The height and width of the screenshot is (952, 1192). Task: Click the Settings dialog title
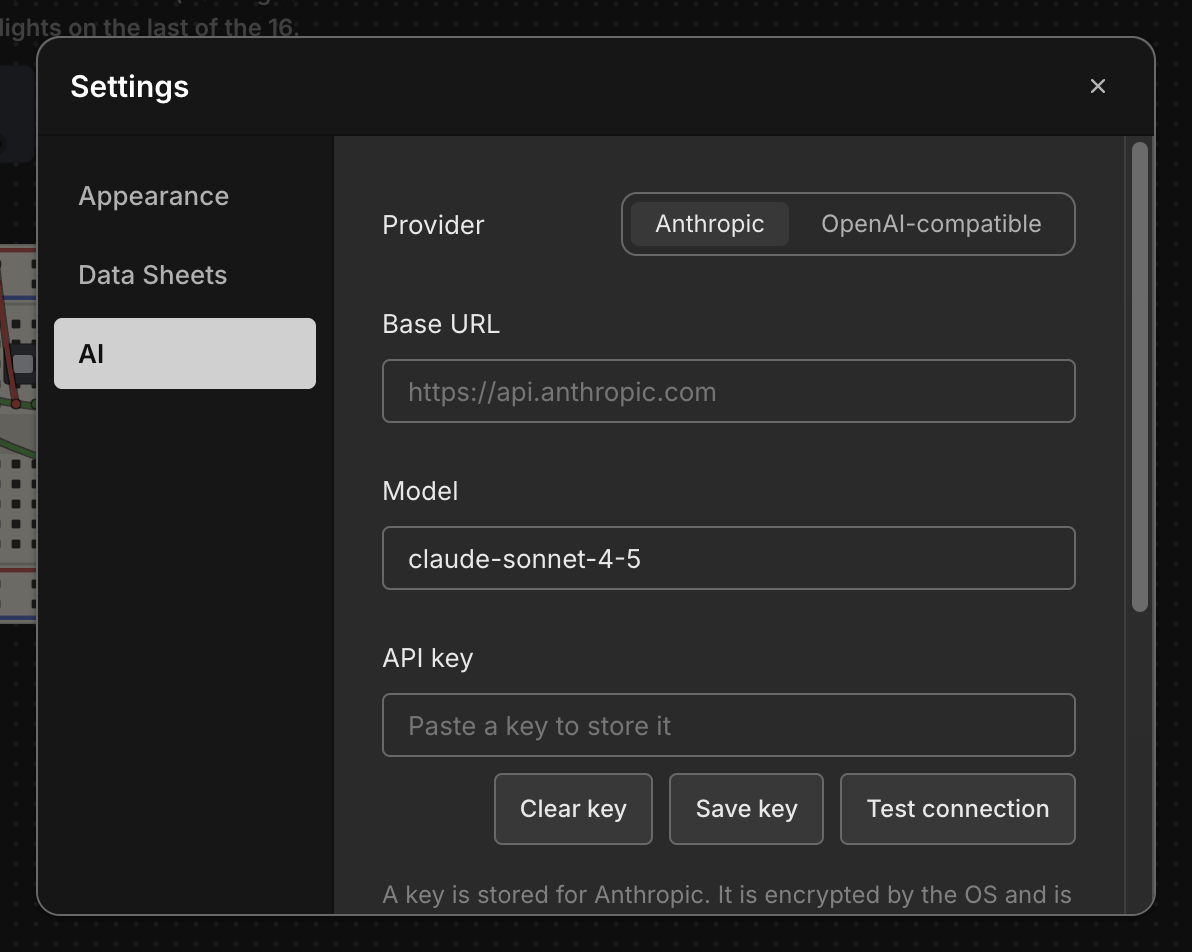(x=129, y=87)
